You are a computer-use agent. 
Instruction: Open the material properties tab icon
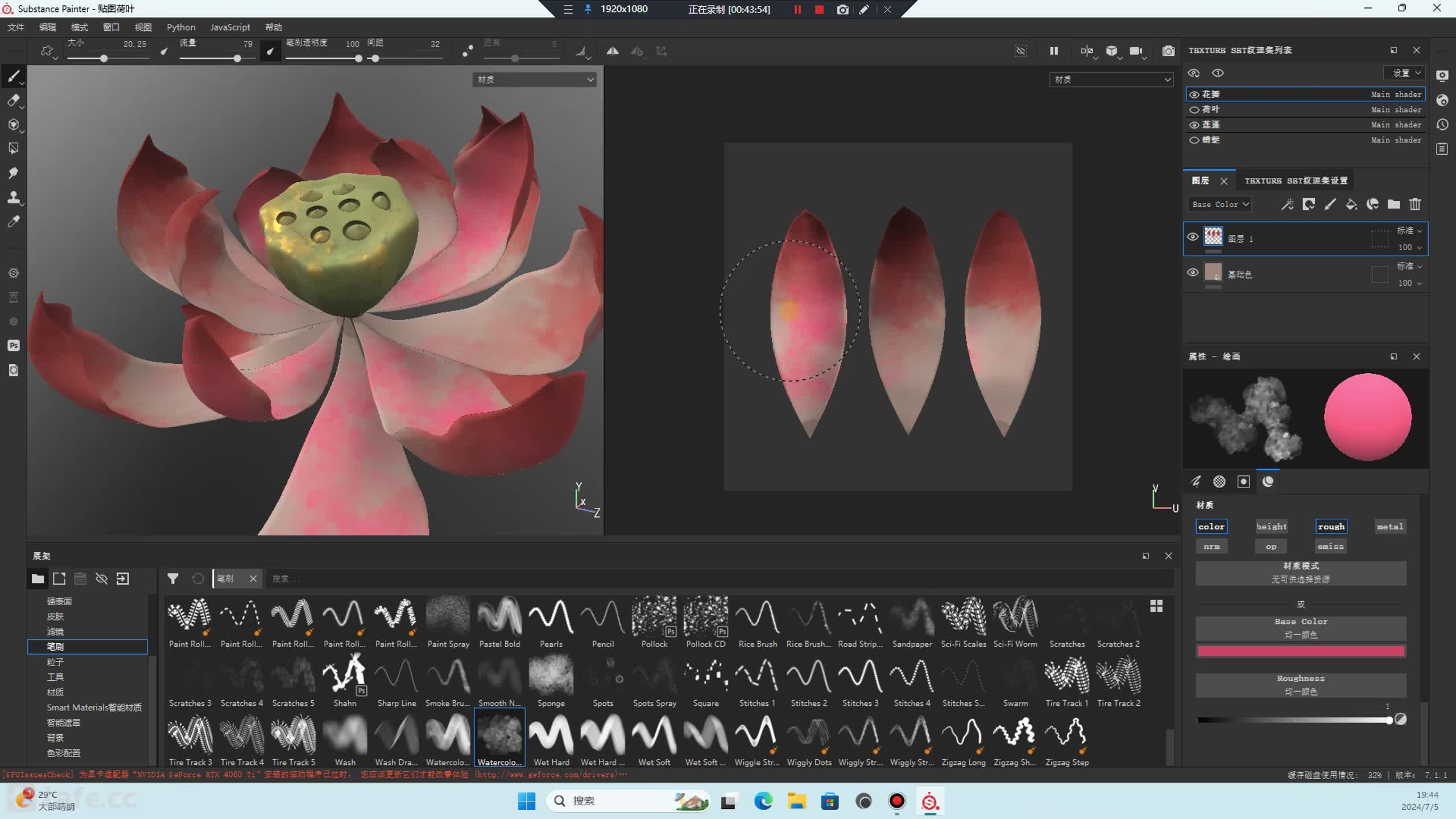coord(1268,482)
